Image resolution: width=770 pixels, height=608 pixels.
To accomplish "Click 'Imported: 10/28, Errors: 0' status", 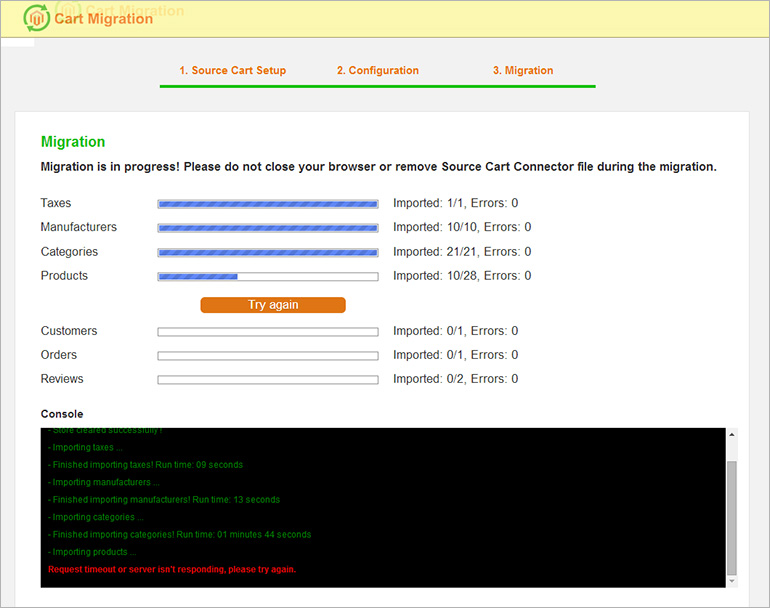I will [462, 276].
